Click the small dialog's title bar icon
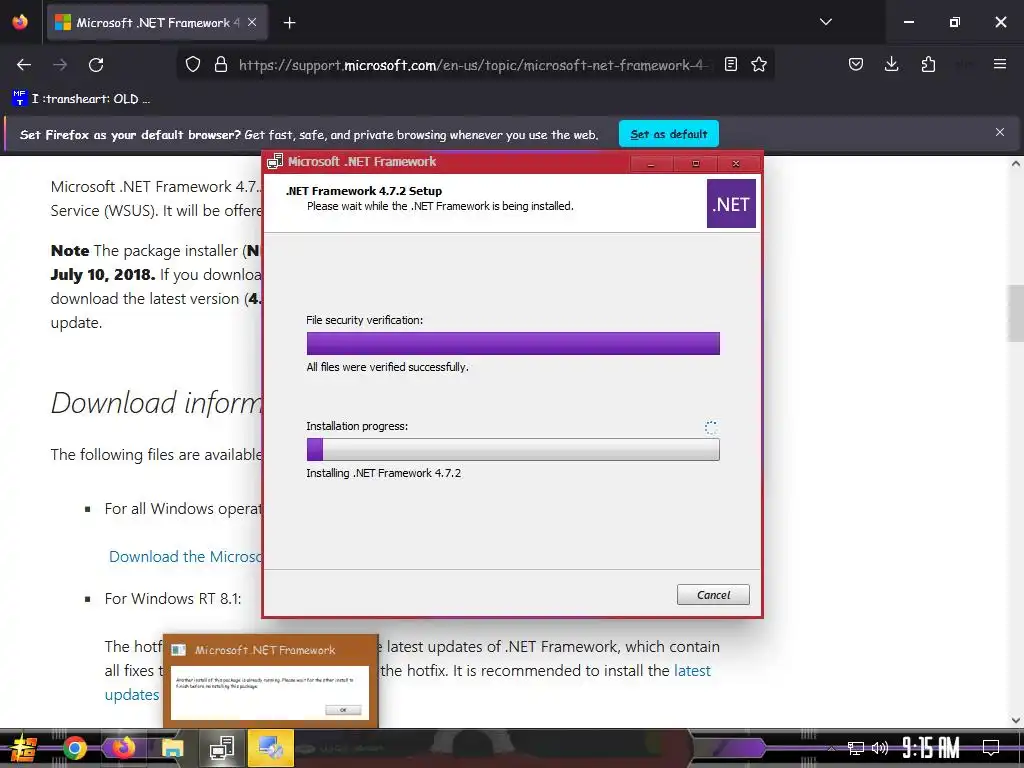 pos(178,650)
